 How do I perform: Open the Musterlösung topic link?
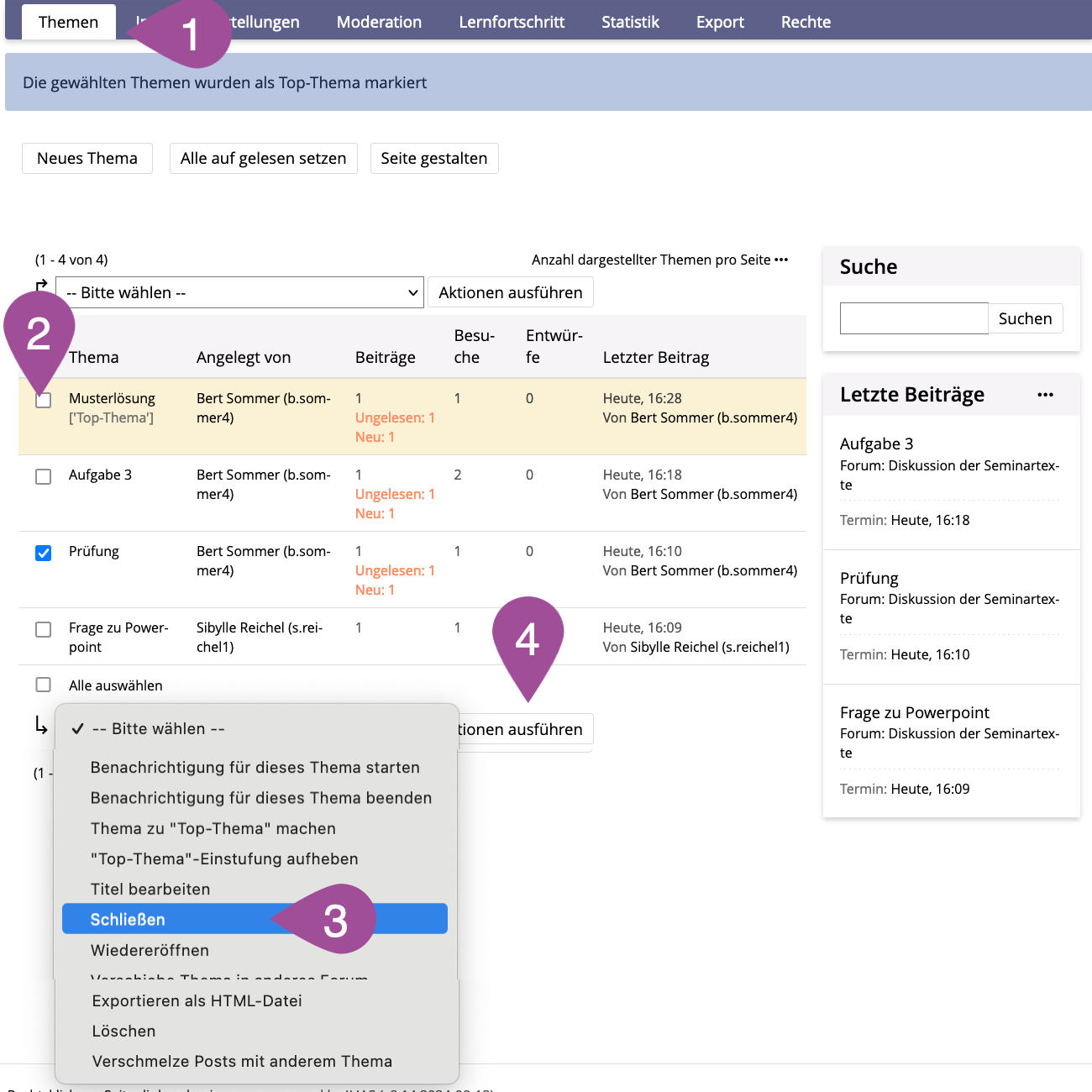(112, 398)
